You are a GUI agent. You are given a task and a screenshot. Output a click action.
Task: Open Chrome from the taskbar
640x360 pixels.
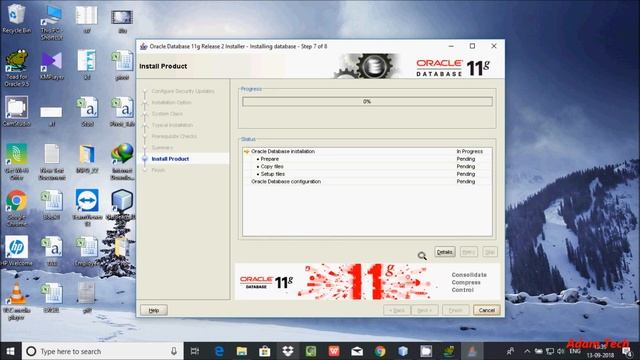click(380, 351)
